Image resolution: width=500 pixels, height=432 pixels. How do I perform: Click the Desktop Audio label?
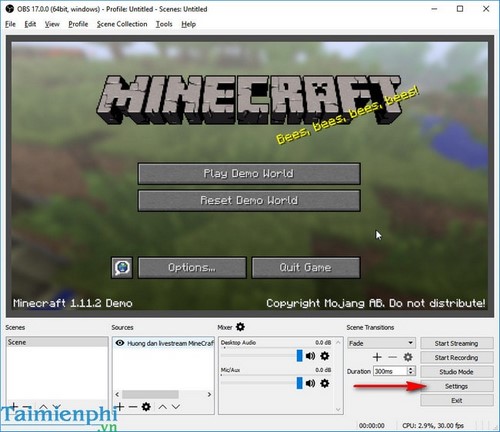point(238,343)
